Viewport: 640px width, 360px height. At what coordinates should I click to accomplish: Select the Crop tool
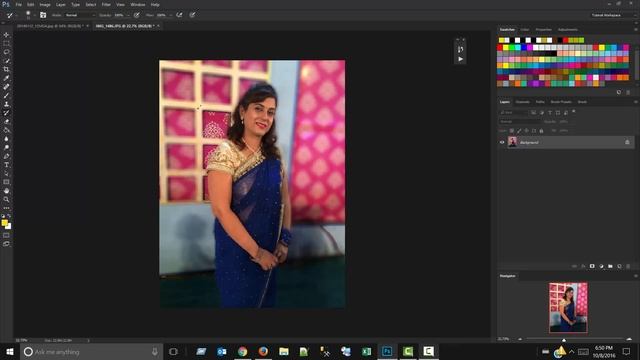coord(6,69)
